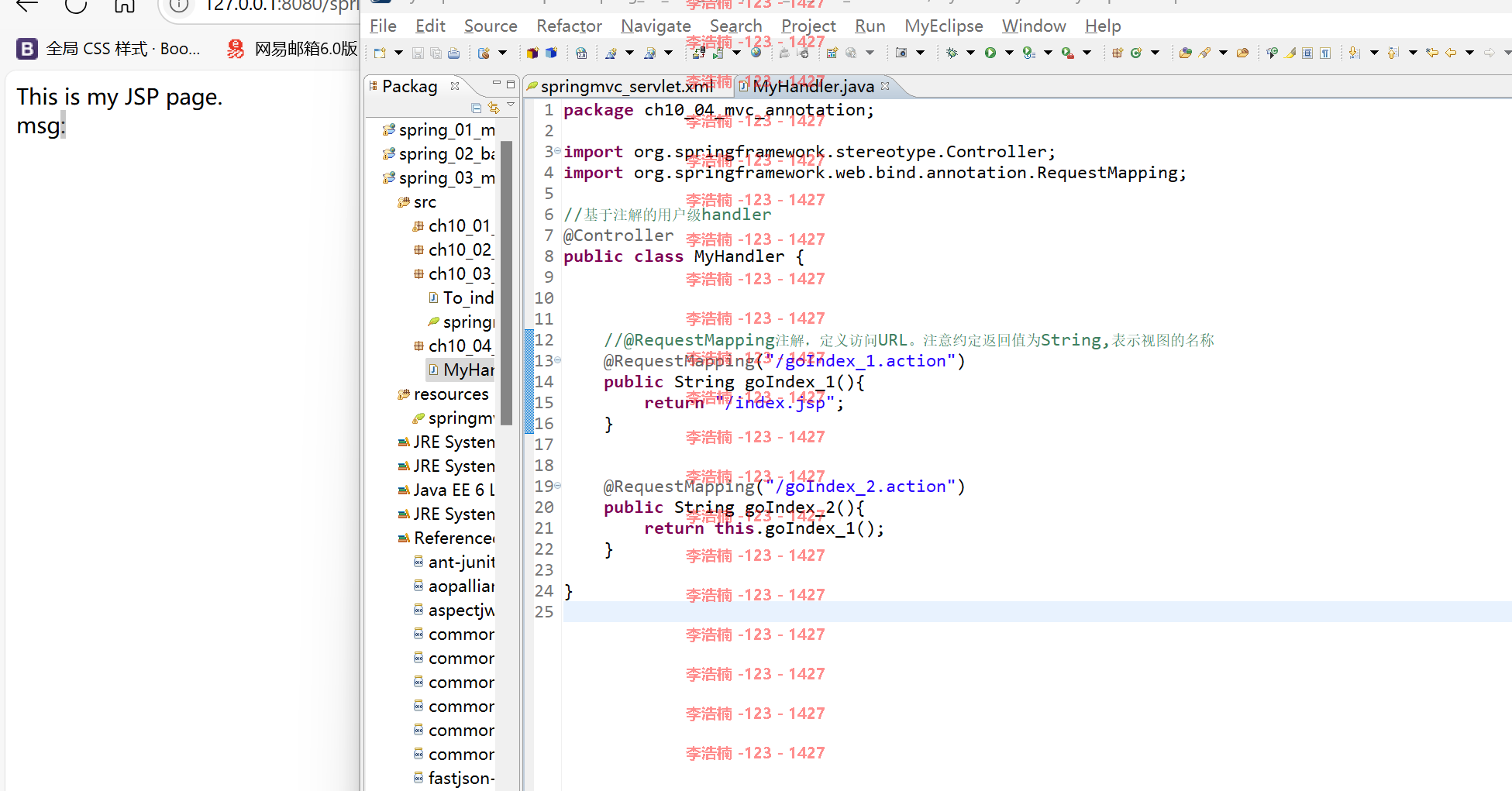Toggle fold marker at goIndex_2 method

pyautogui.click(x=557, y=486)
